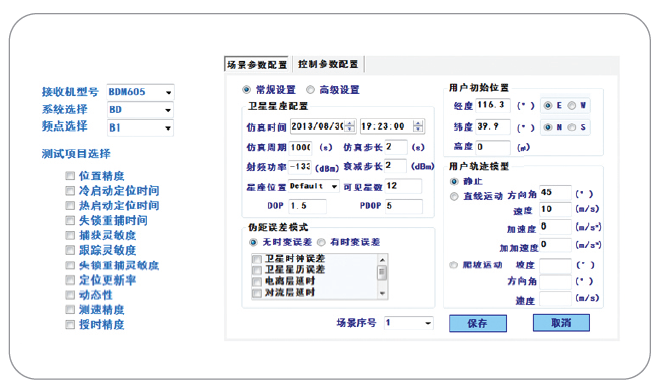The width and height of the screenshot is (663, 389).
Task: Click the error list scrollbar up arrow
Action: coord(382,260)
